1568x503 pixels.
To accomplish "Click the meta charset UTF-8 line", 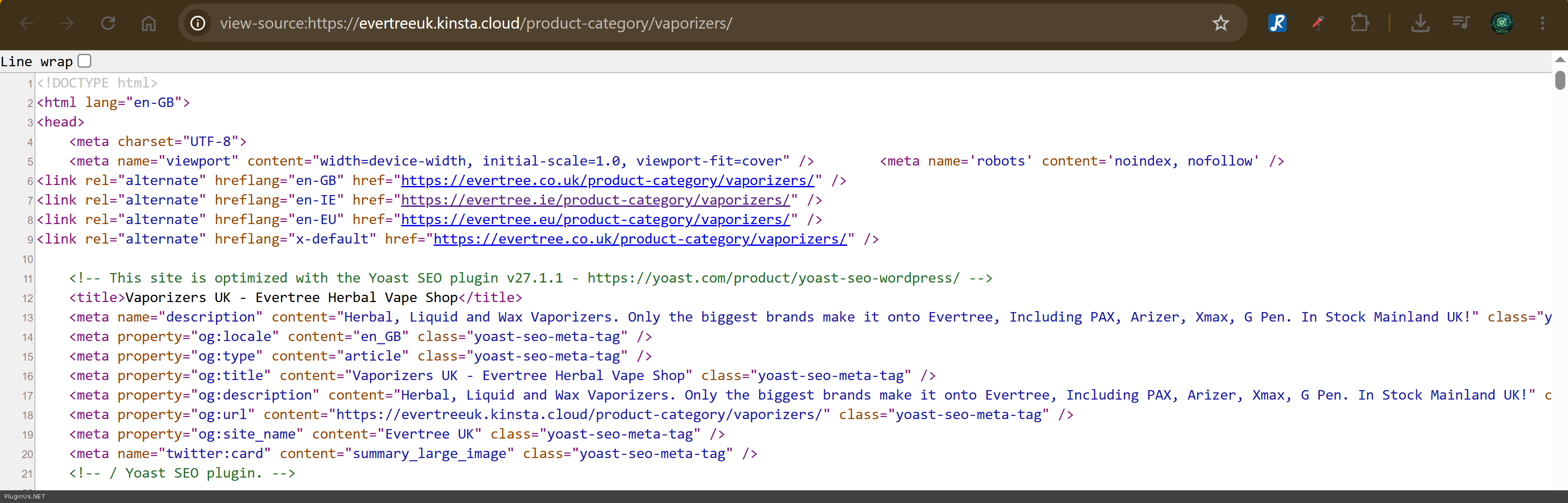I will (x=158, y=141).
